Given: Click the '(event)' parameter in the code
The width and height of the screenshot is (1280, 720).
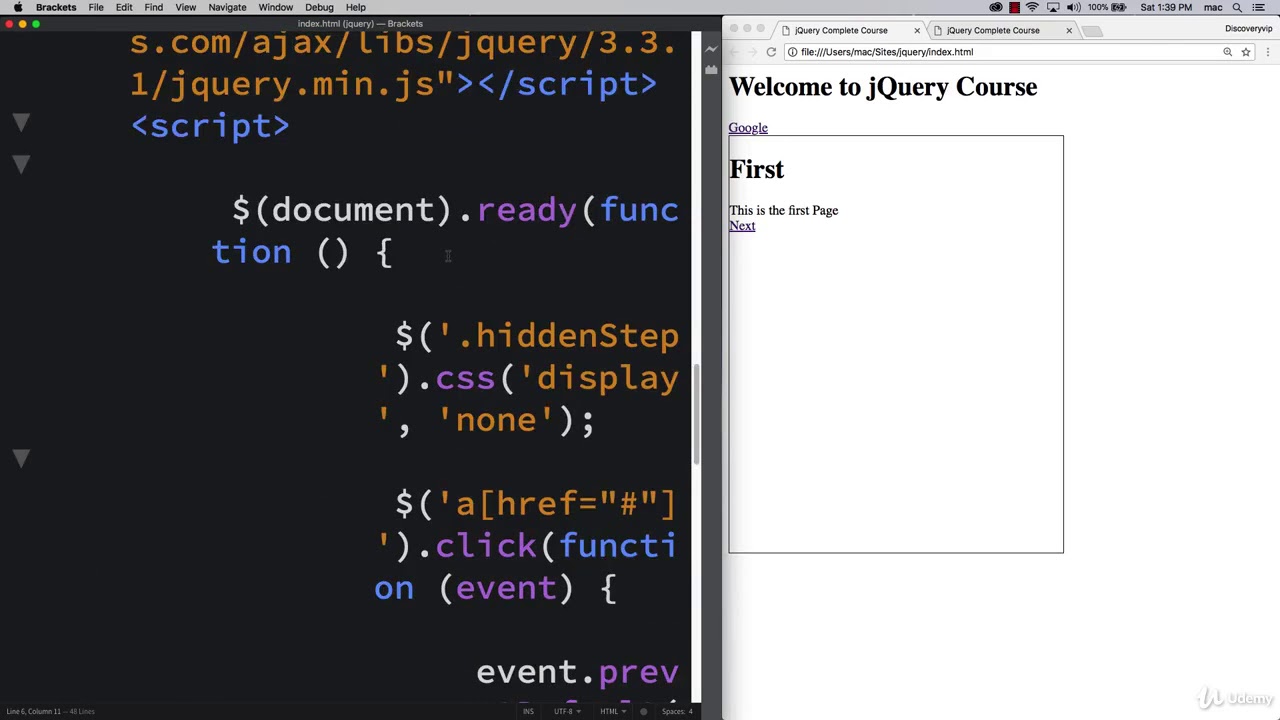Looking at the screenshot, I should [x=506, y=588].
